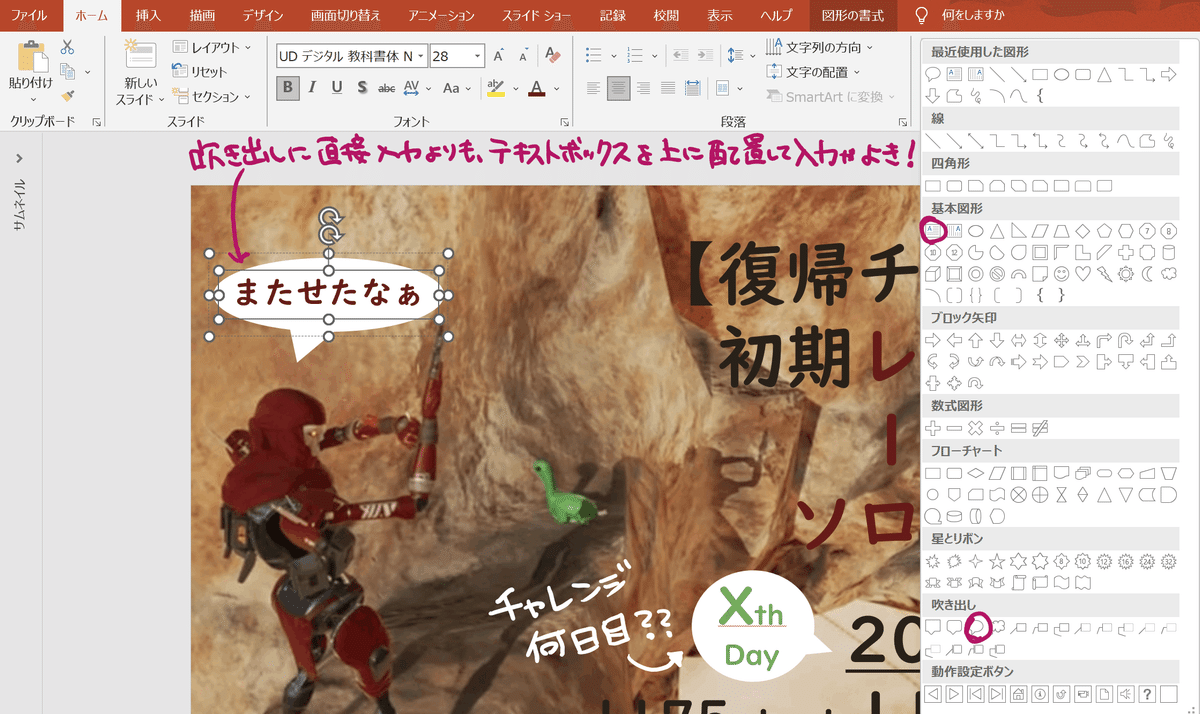Set paragraph to align left
1200x714 pixels.
click(594, 88)
